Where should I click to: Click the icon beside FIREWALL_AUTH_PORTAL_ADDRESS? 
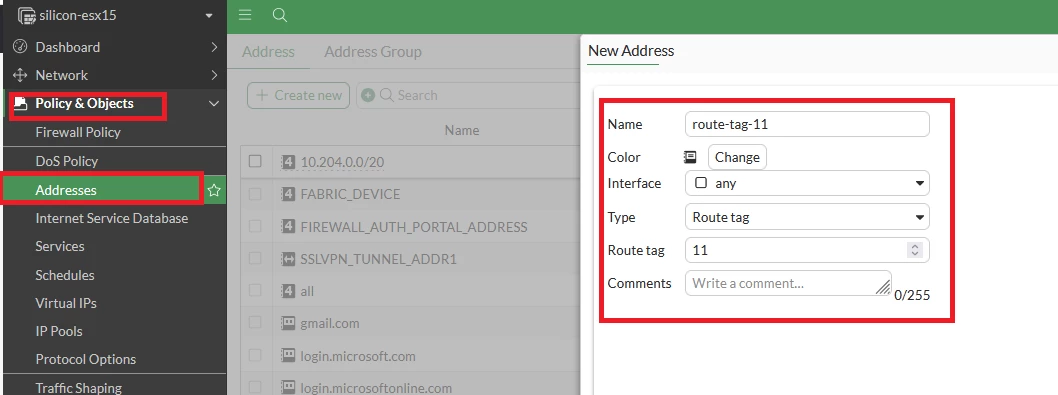click(288, 227)
